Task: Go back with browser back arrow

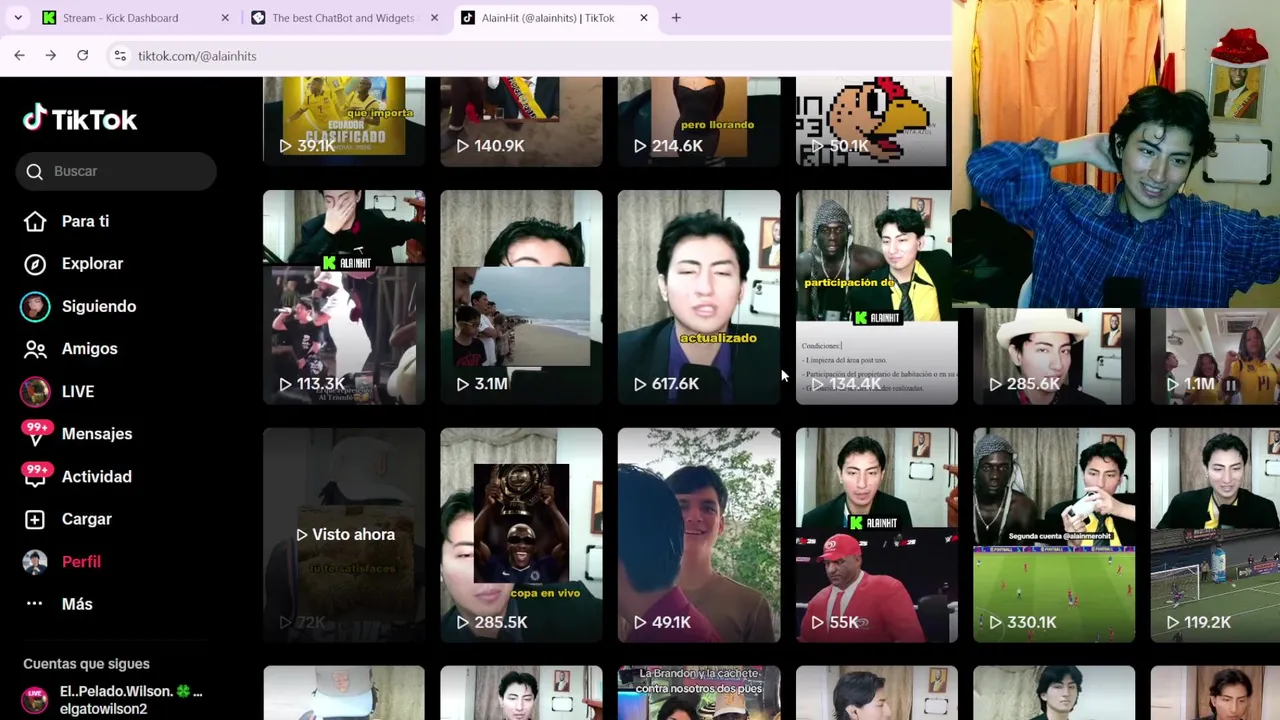Action: (x=19, y=56)
